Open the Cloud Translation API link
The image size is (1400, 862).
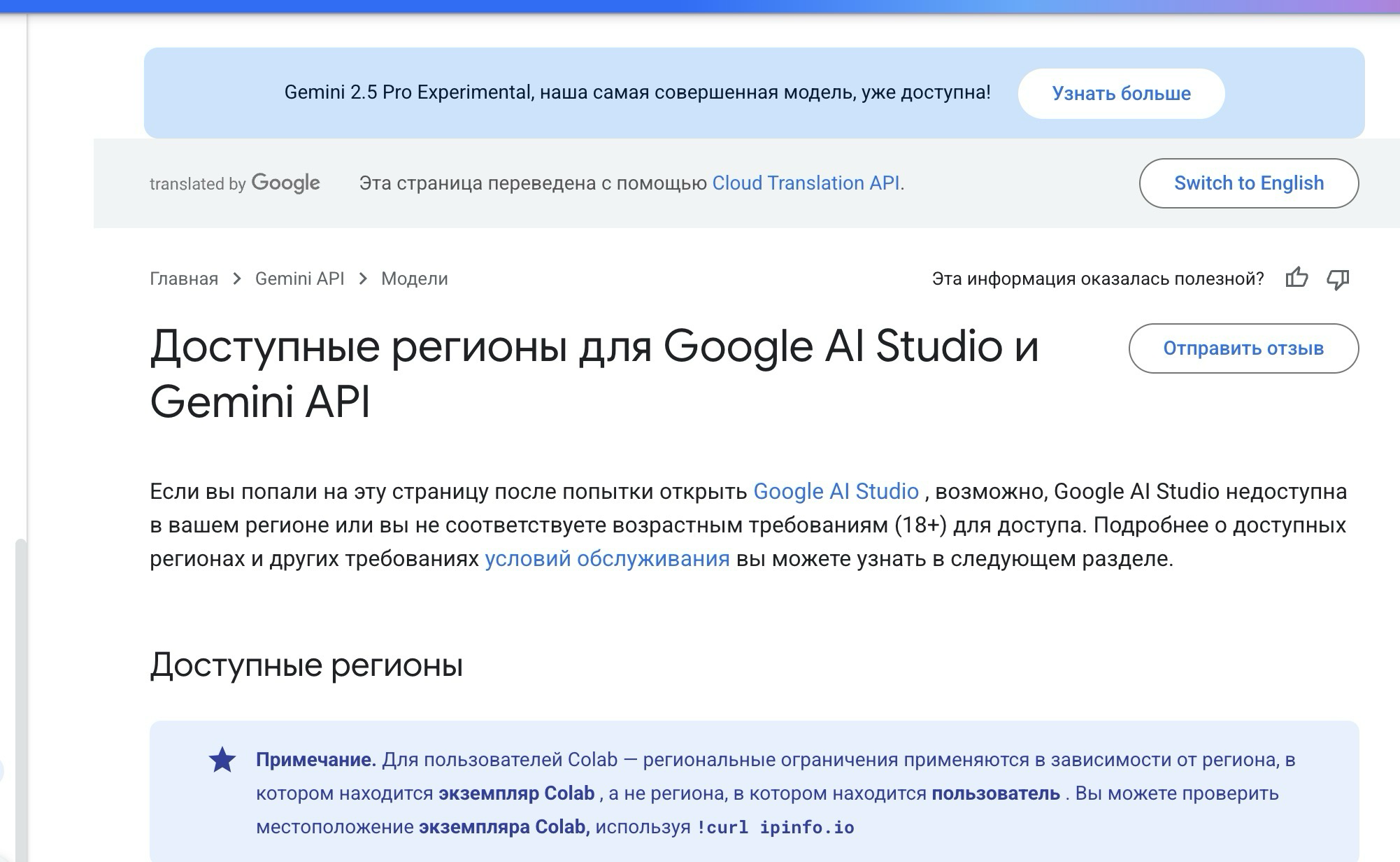806,183
